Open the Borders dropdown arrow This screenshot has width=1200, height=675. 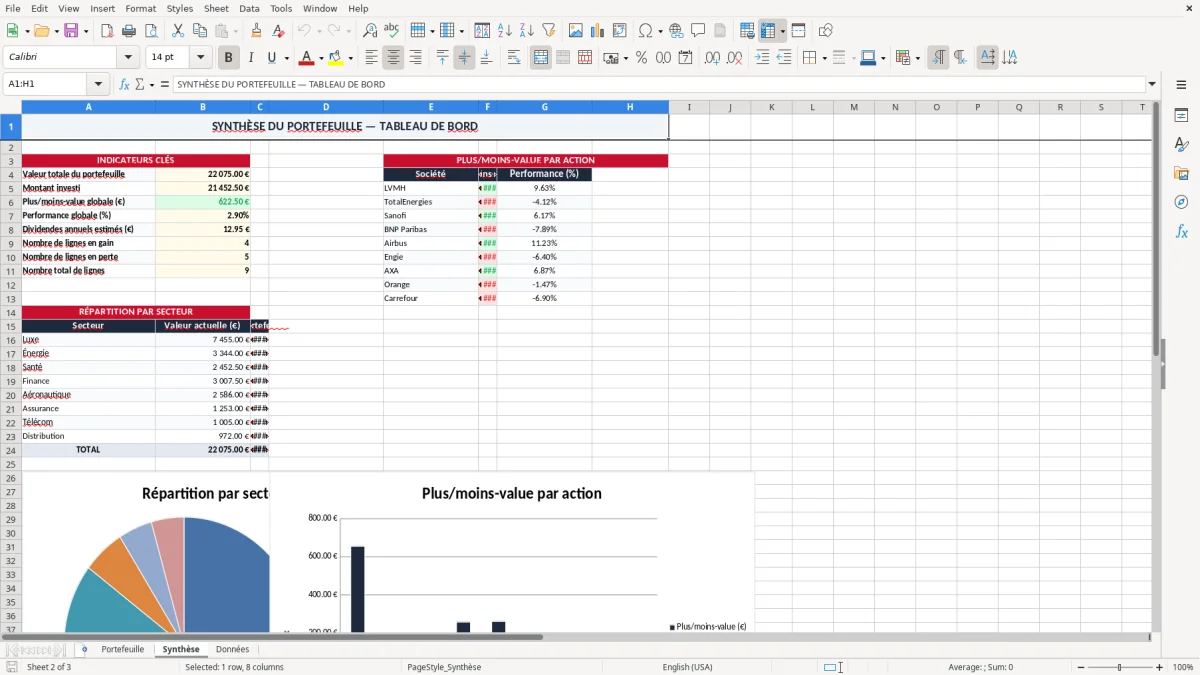[823, 58]
